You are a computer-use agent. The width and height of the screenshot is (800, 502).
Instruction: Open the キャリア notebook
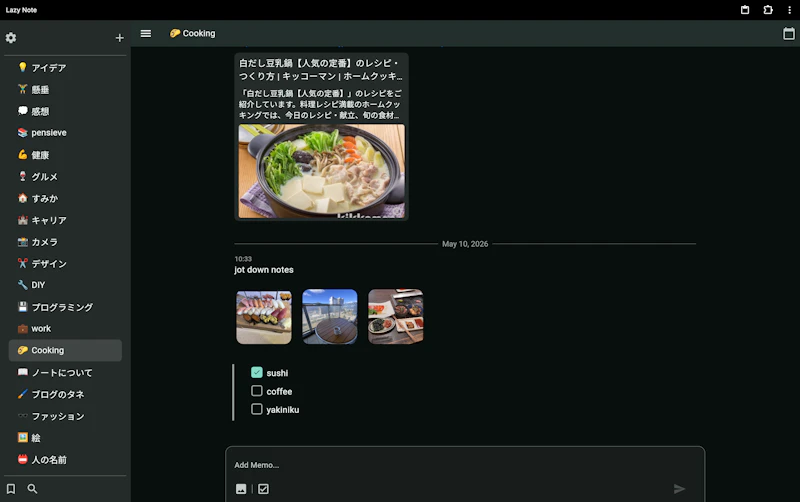click(x=65, y=220)
